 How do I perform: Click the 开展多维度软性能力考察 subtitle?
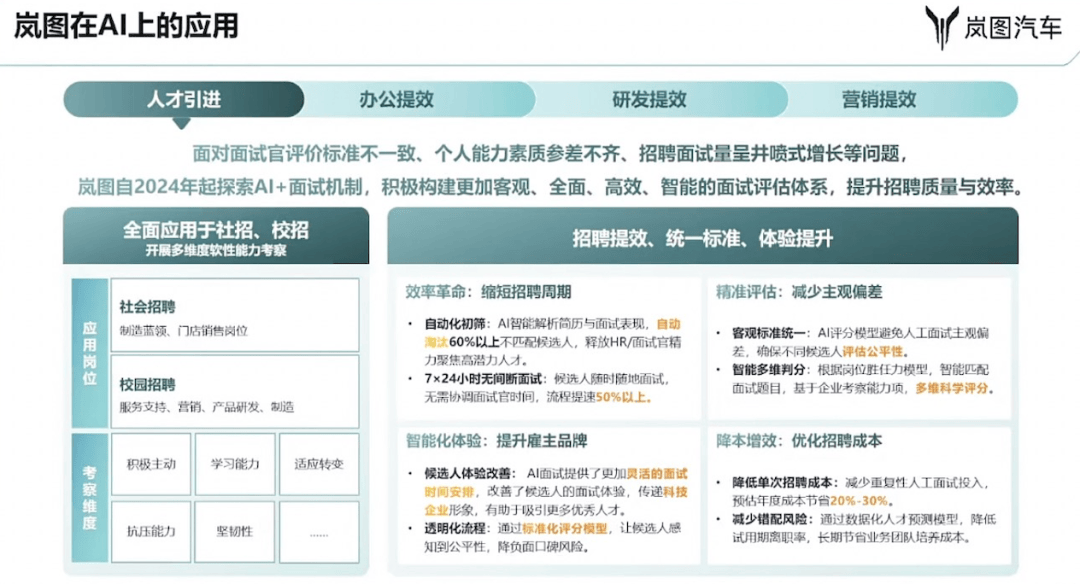pyautogui.click(x=216, y=251)
